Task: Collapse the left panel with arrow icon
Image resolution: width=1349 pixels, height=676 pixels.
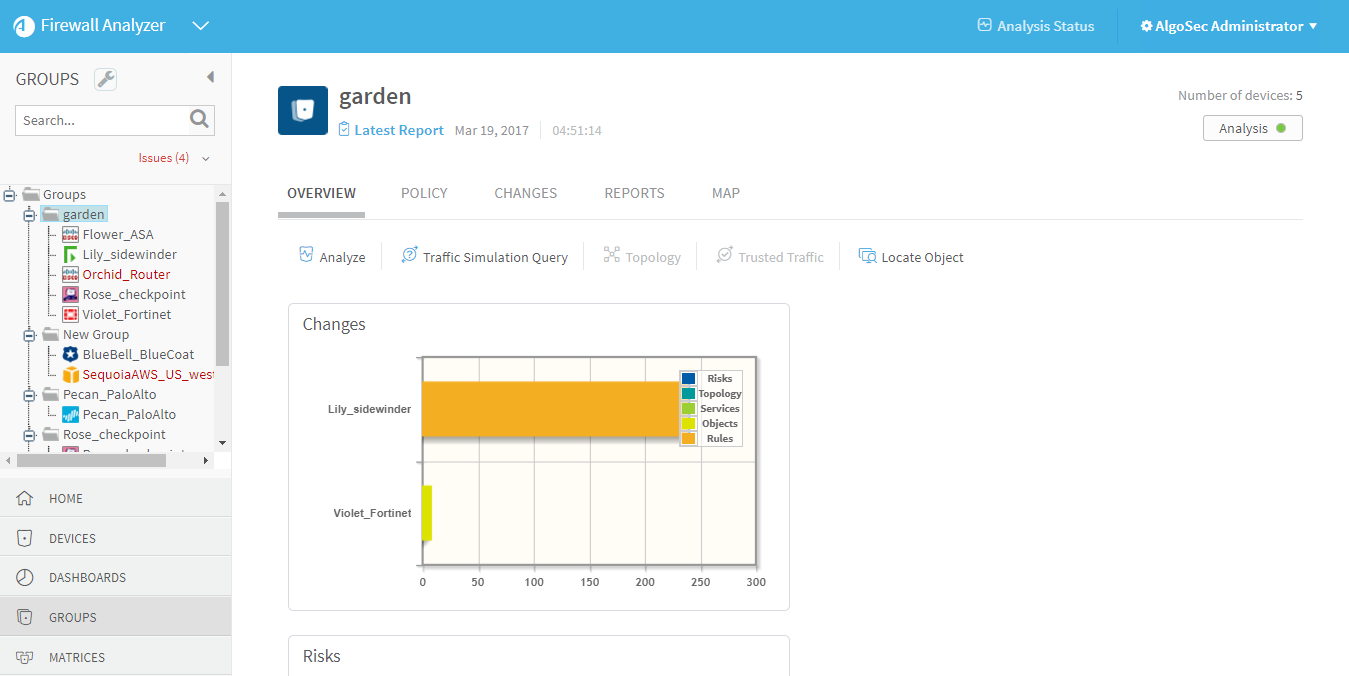Action: 210,77
